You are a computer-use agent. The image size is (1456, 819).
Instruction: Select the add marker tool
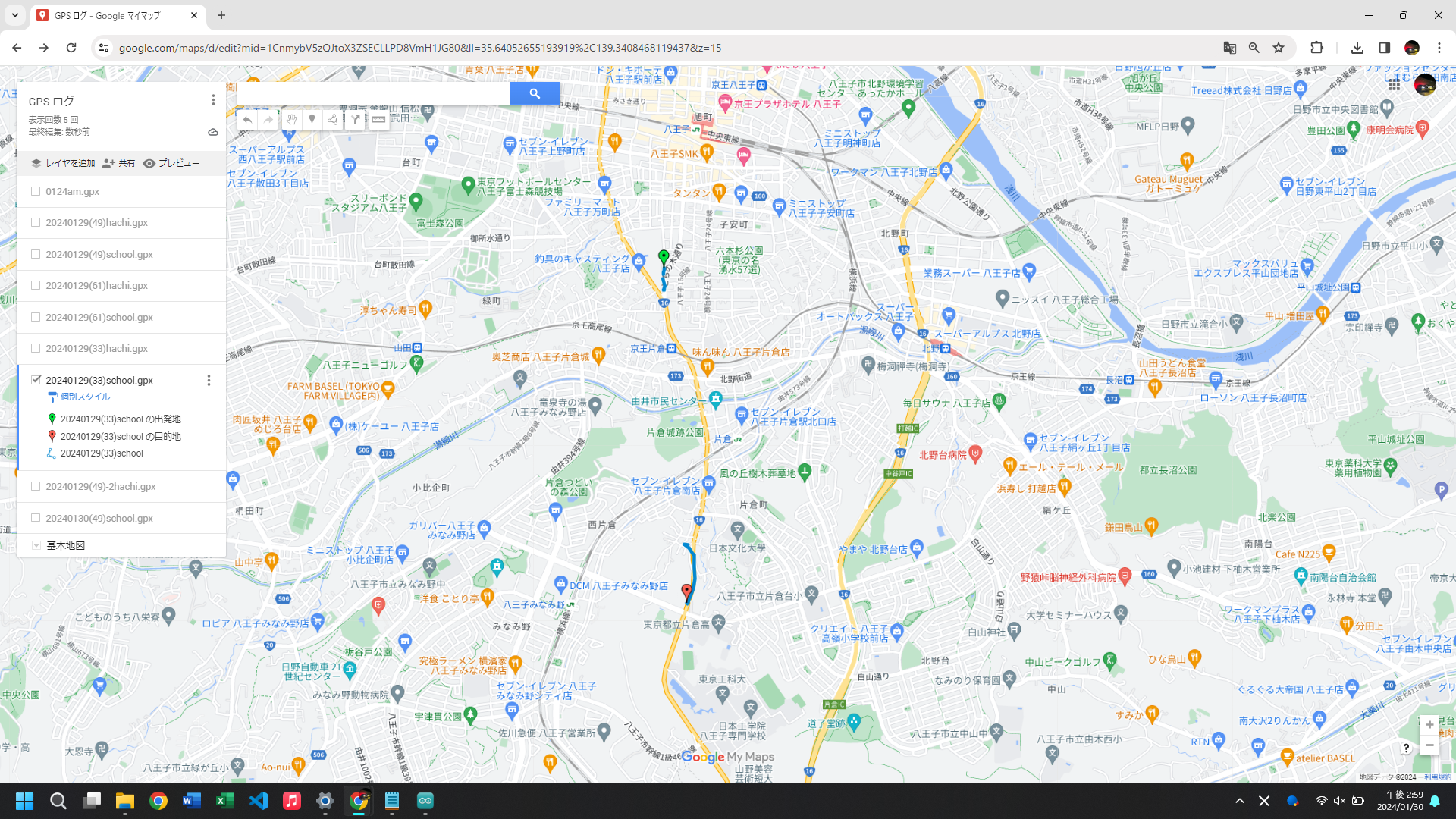[312, 120]
